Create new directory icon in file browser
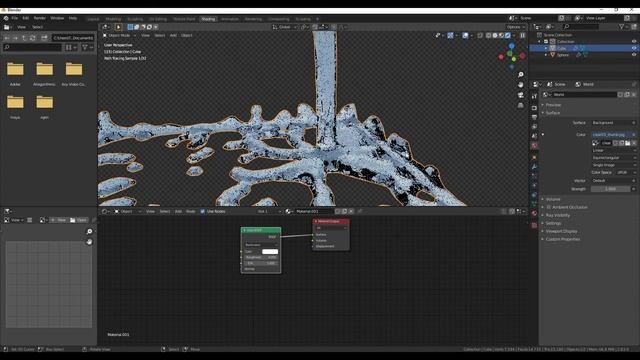 [44, 38]
